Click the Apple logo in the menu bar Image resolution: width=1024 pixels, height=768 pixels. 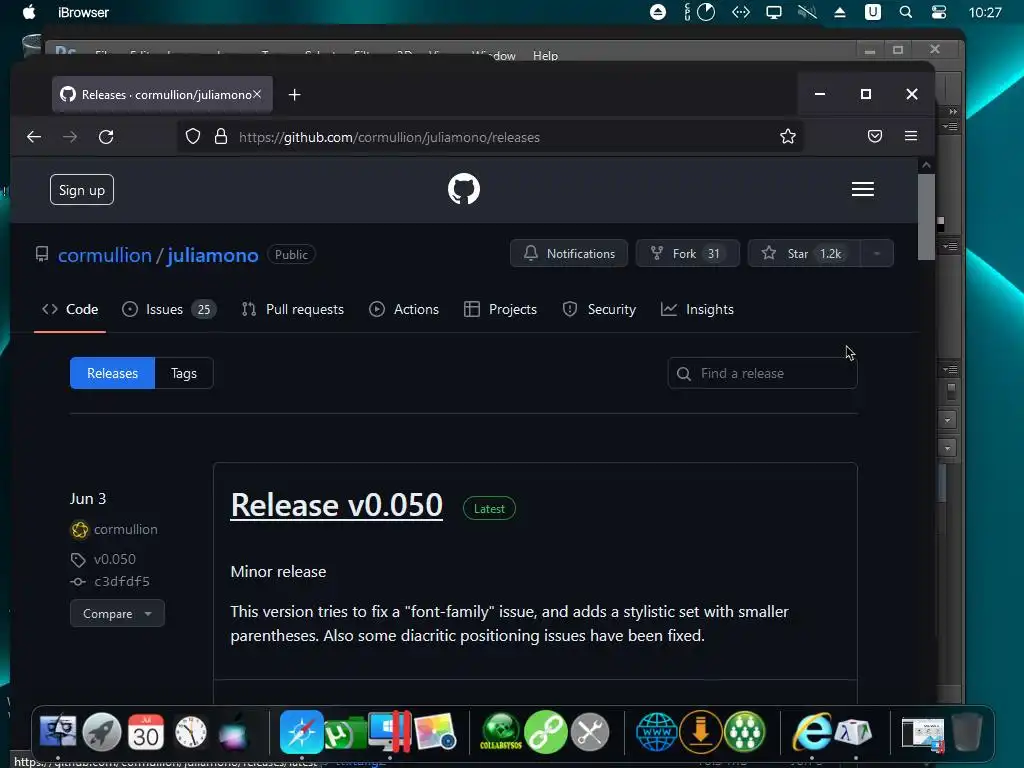click(29, 12)
